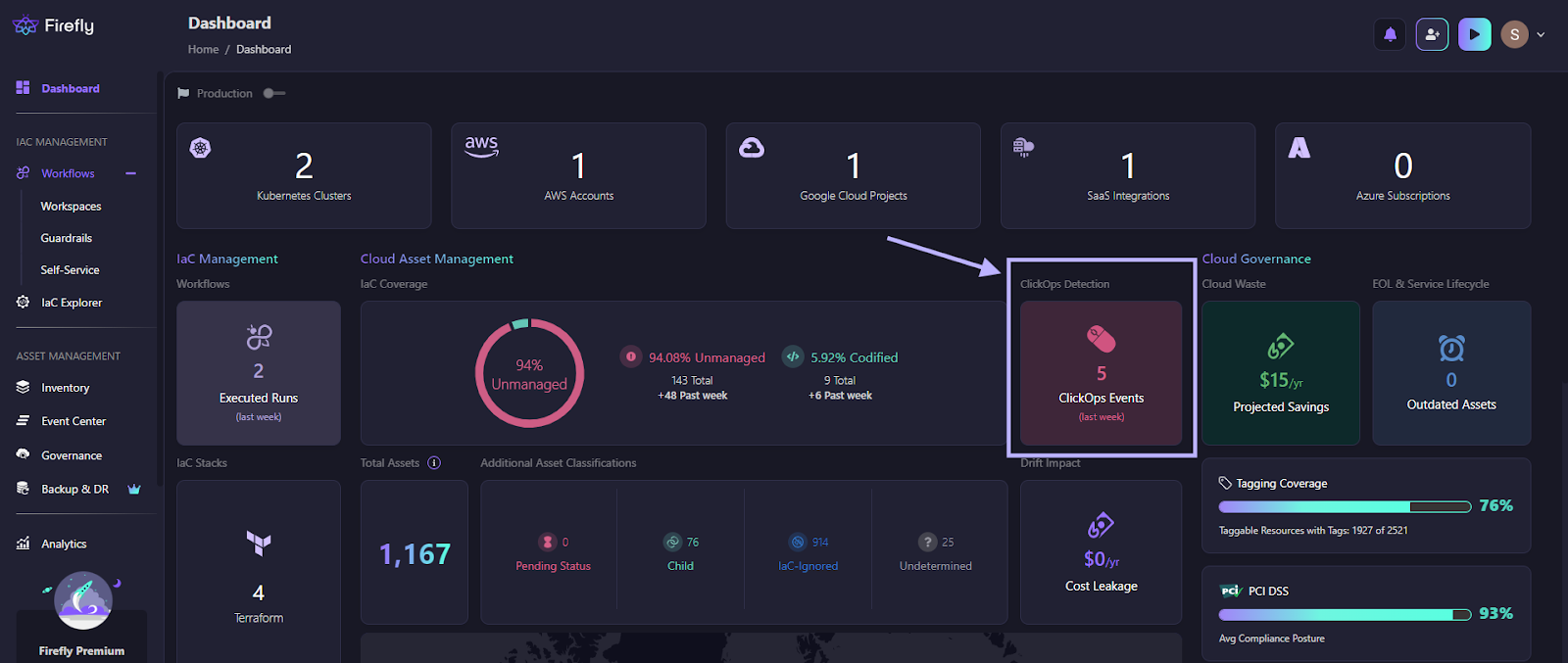
Task: Click the PCI DSS logo icon
Action: [1231, 591]
